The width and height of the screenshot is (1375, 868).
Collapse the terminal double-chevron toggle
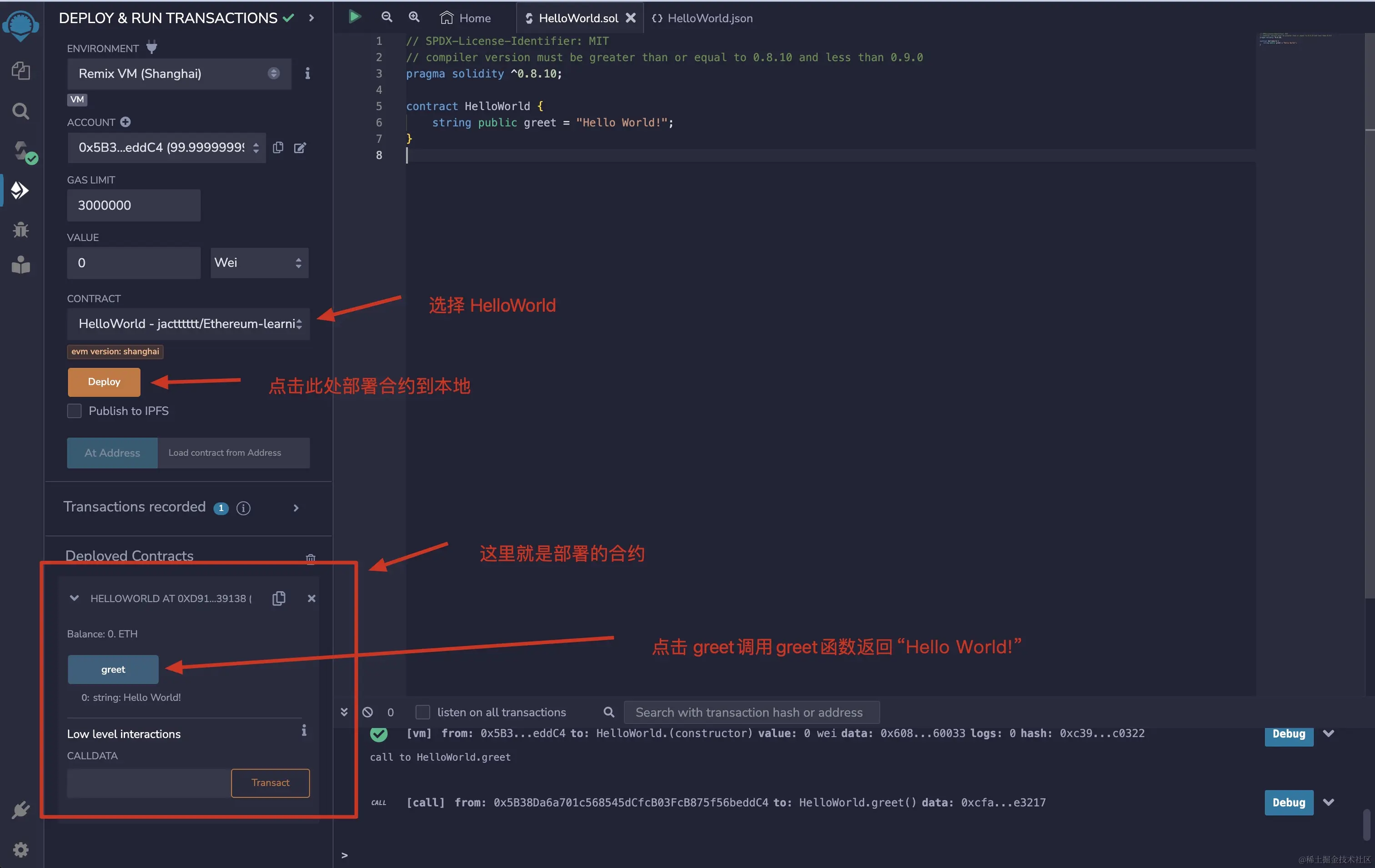344,712
